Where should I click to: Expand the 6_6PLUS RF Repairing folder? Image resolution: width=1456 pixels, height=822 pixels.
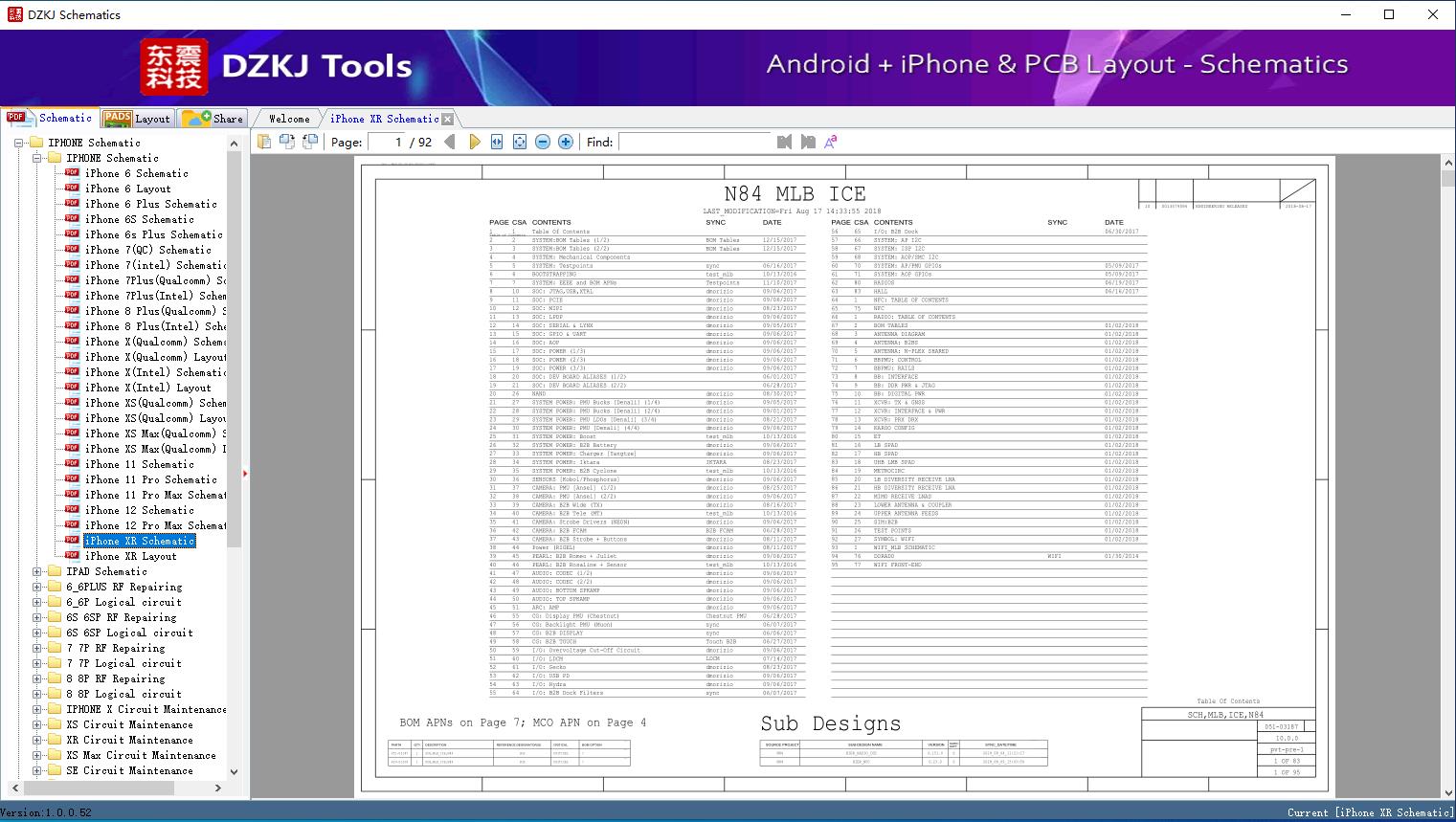37,587
